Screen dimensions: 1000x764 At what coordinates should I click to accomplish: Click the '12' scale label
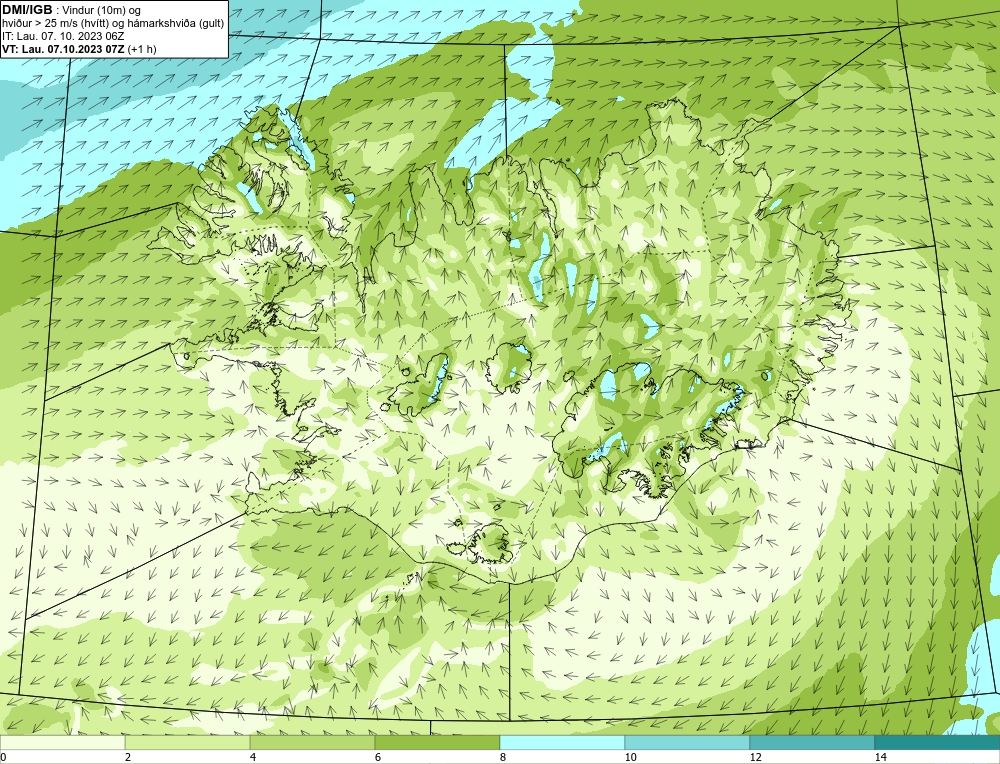pyautogui.click(x=756, y=757)
